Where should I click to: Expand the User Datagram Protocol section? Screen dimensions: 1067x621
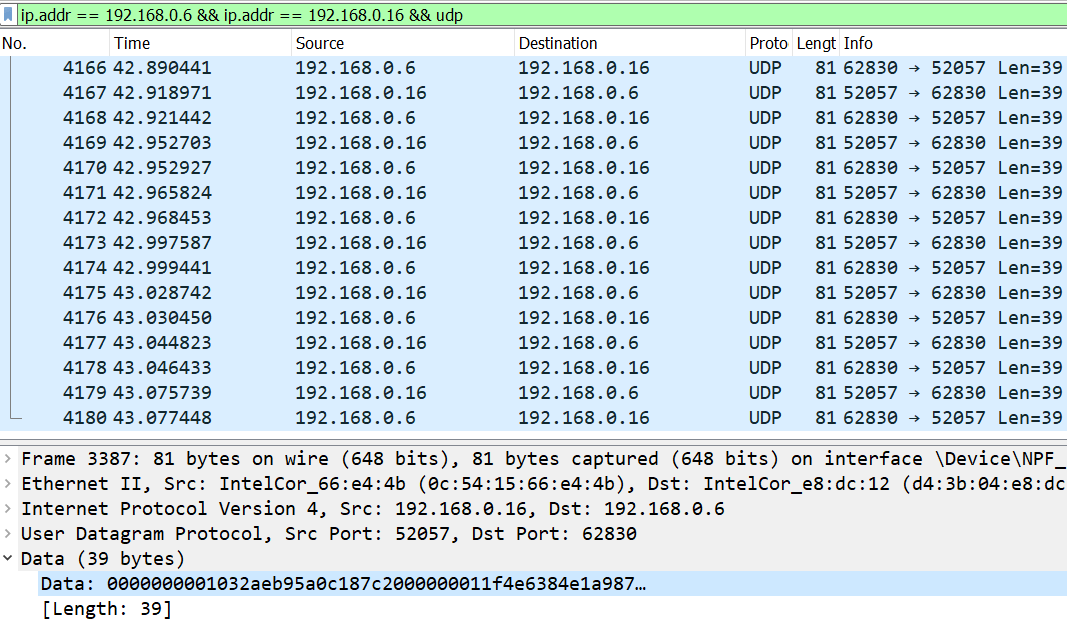8,534
